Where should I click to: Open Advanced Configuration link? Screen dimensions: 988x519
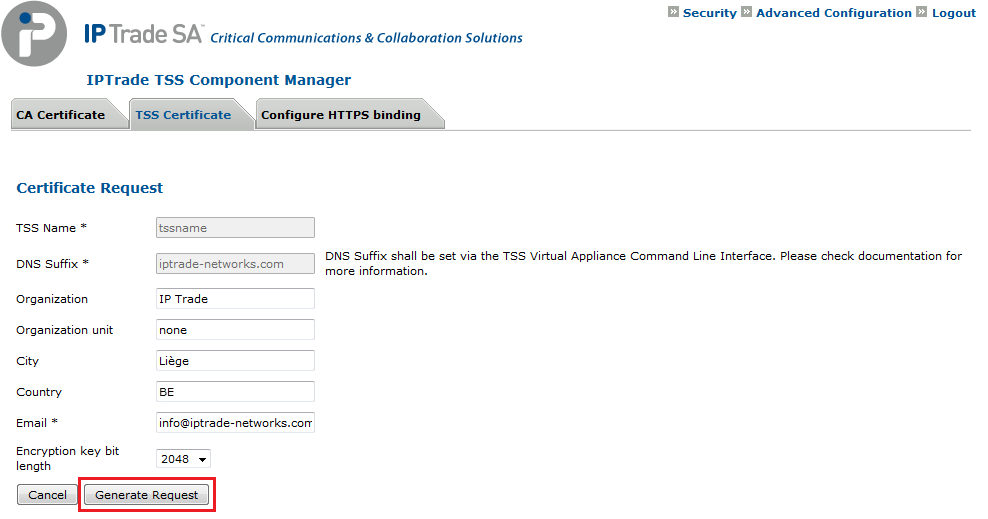tap(834, 13)
